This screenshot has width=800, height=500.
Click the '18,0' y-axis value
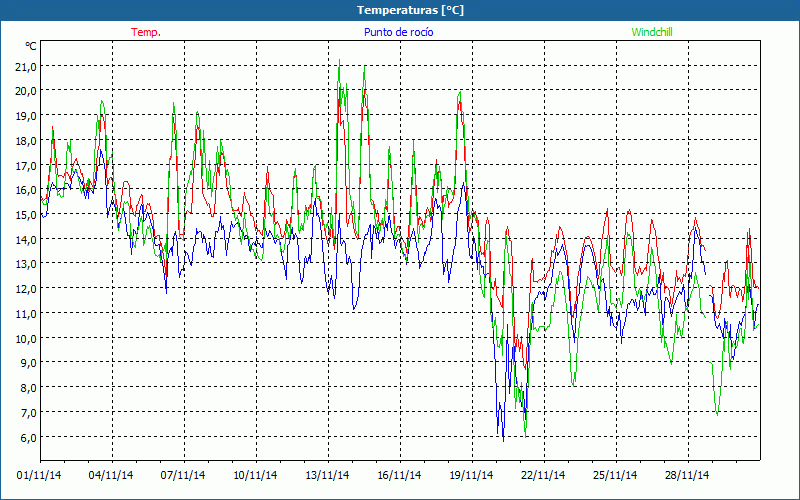[27, 141]
